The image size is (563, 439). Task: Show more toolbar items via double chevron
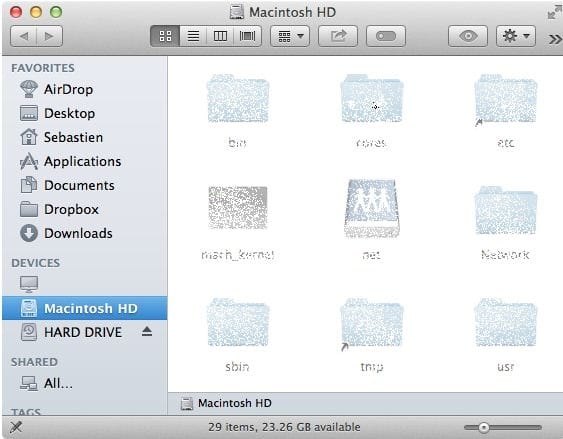(x=555, y=39)
